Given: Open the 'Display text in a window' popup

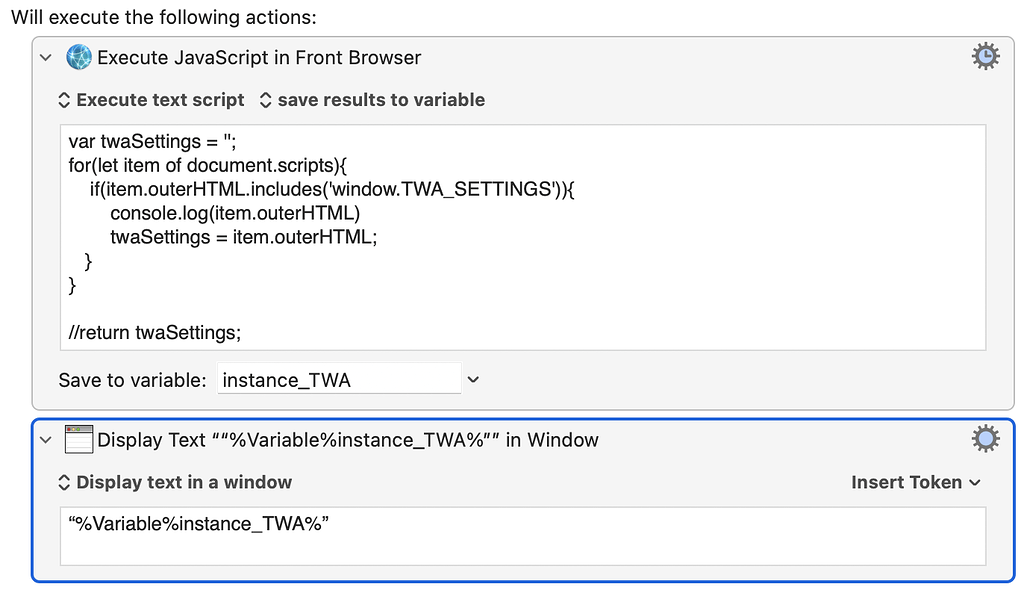Looking at the screenshot, I should click(x=175, y=482).
